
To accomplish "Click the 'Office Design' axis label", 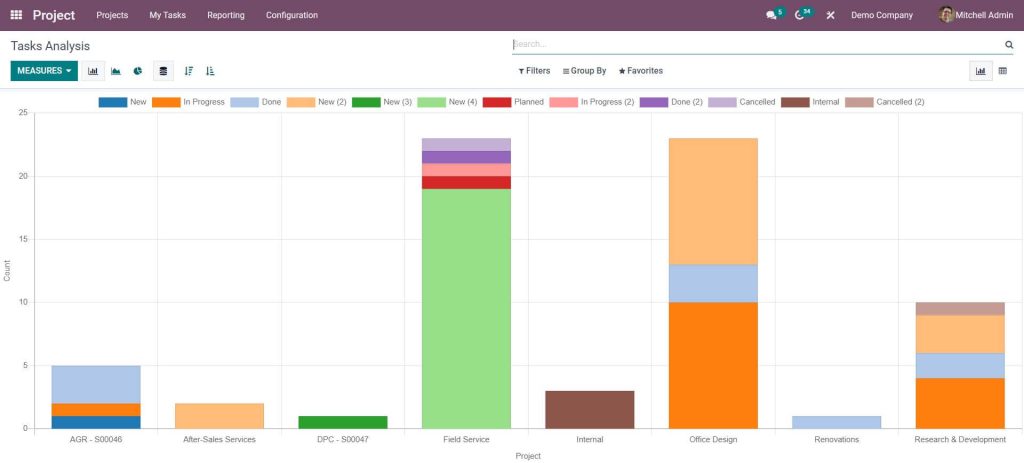I will 713,439.
